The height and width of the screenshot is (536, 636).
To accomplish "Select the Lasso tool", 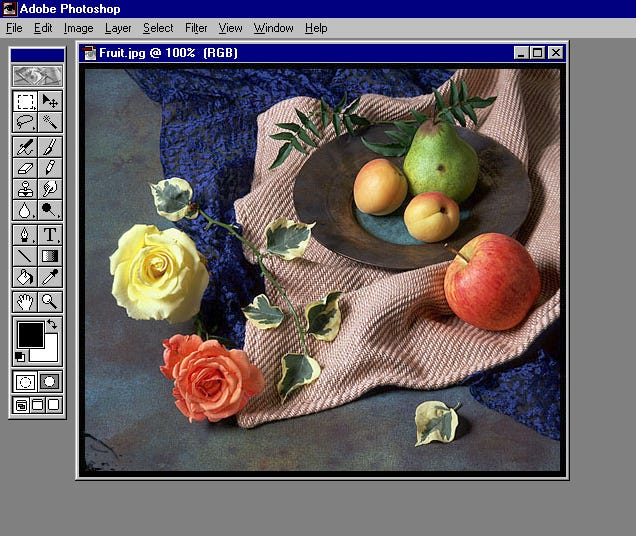I will point(25,122).
